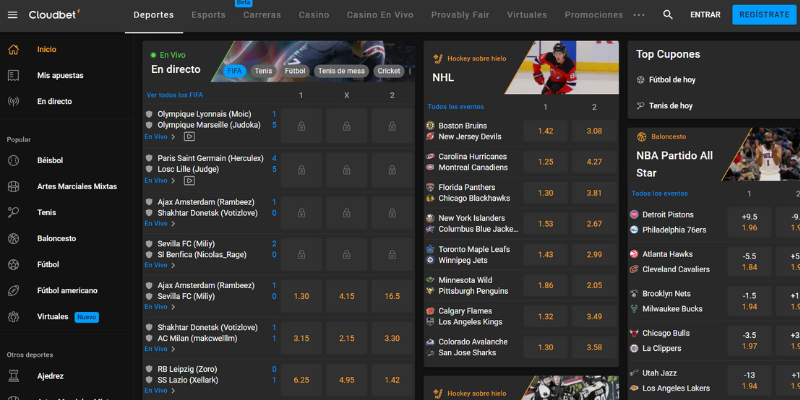Expand the three-dot more menu in navbar
This screenshot has height=400, width=800.
coord(639,15)
